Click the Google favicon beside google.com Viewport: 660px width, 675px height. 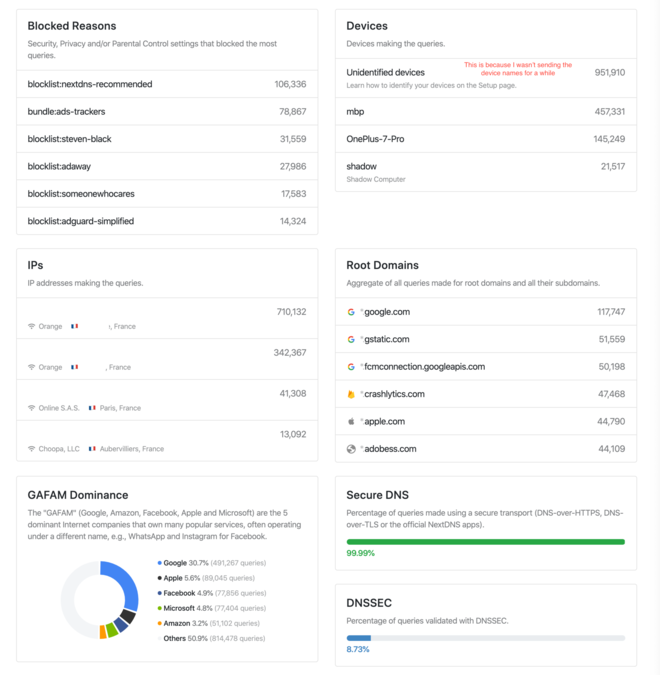click(x=351, y=312)
